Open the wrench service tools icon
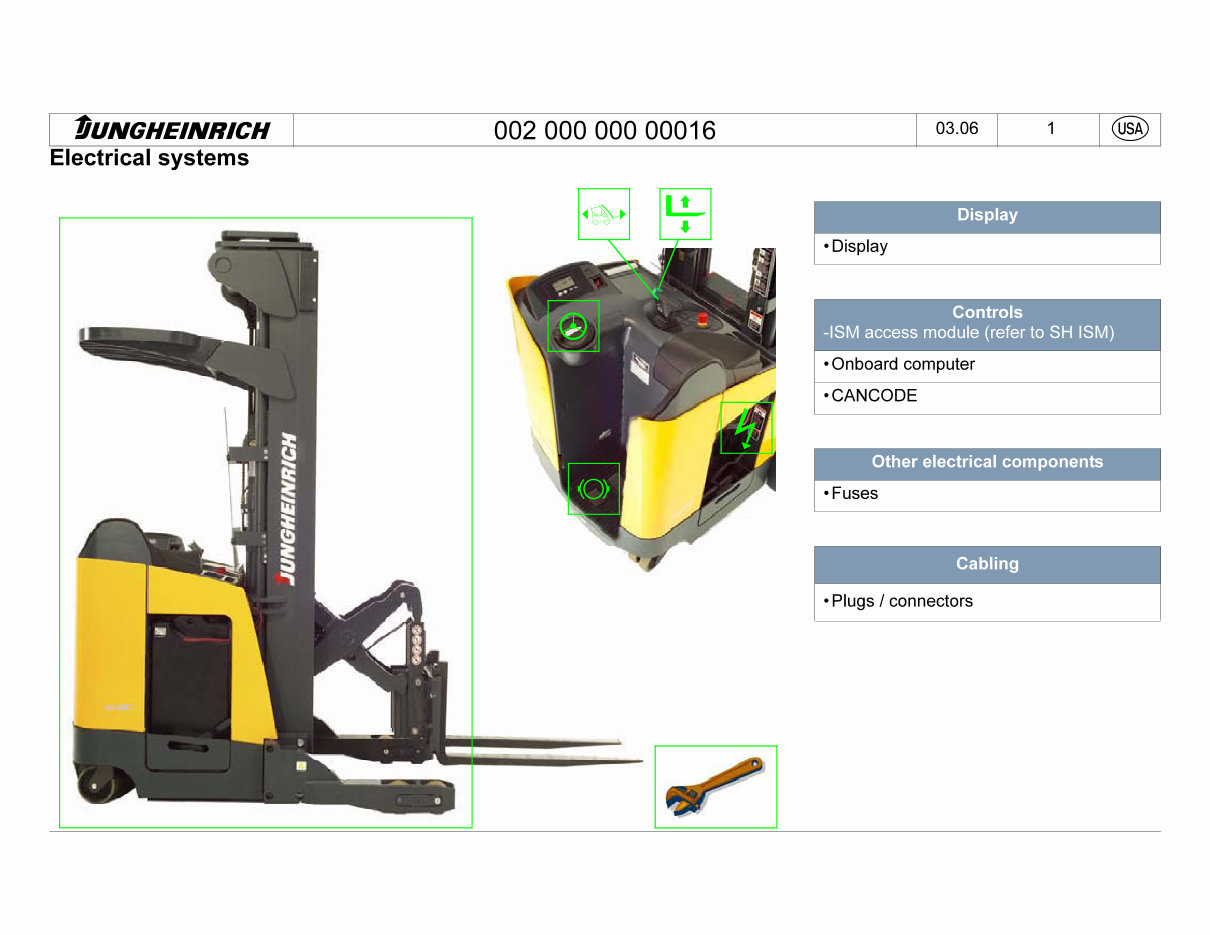 [x=715, y=786]
